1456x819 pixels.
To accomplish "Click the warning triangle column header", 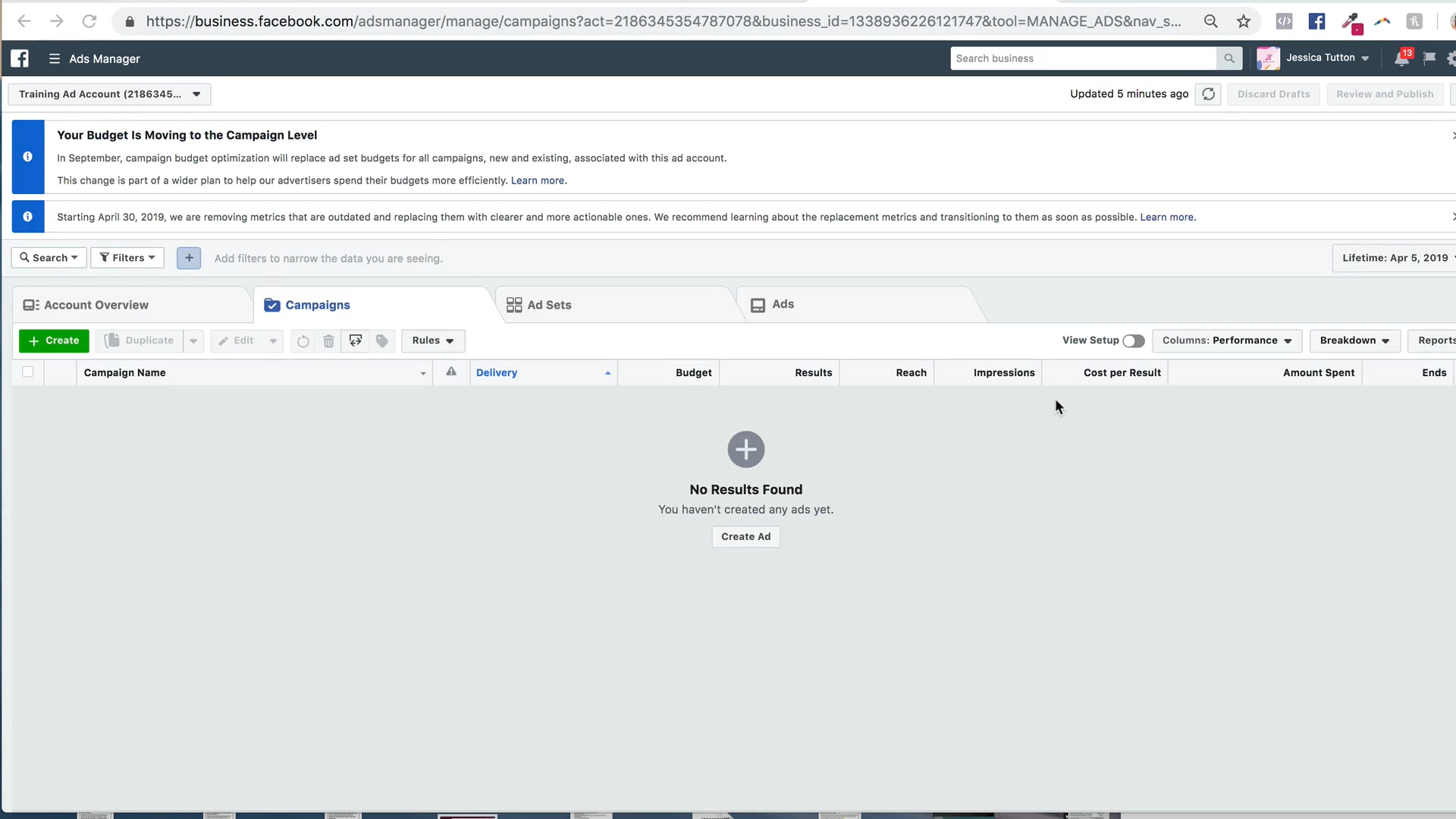I will click(451, 372).
